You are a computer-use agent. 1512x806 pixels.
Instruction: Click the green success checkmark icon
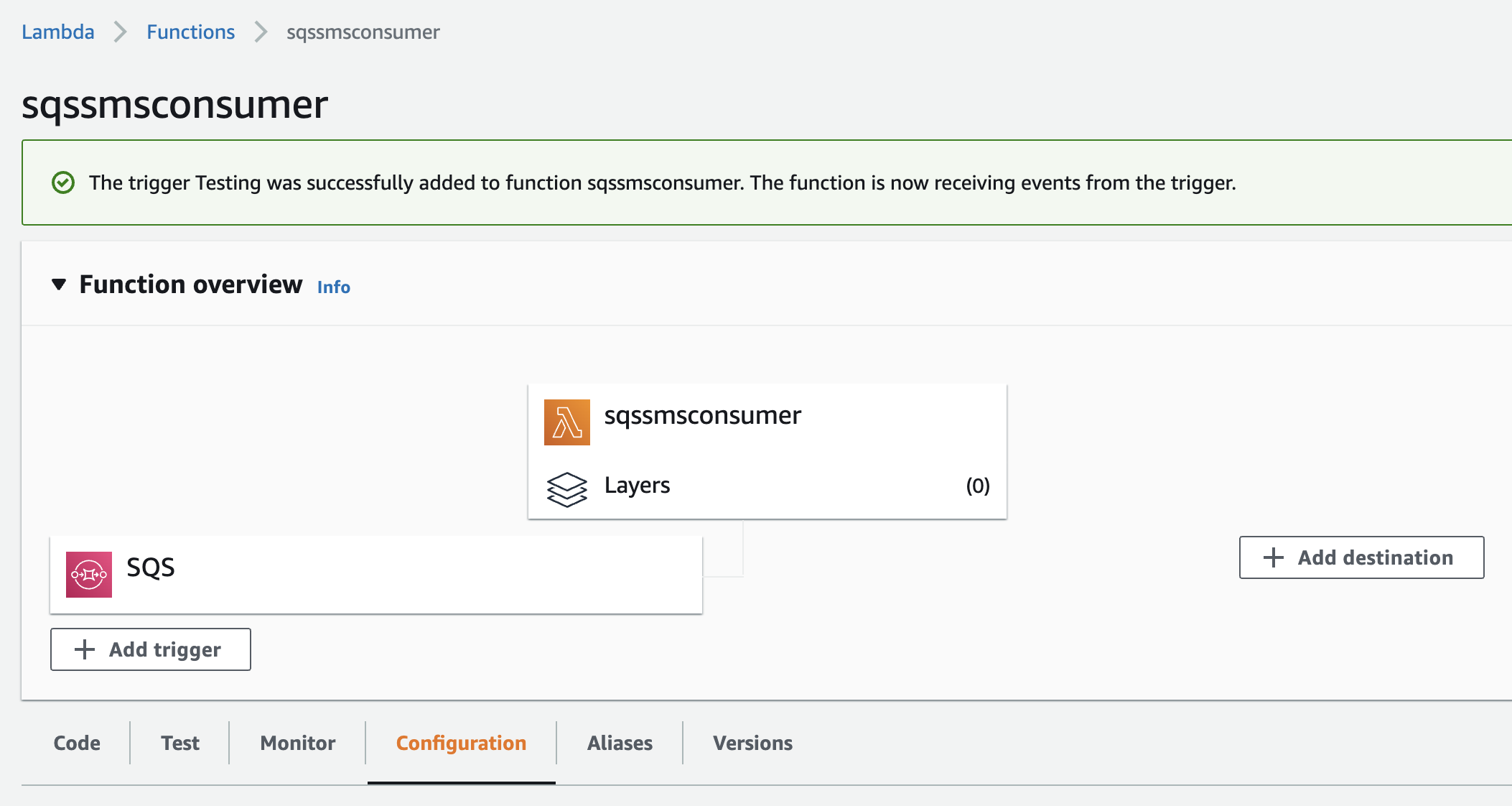tap(63, 182)
